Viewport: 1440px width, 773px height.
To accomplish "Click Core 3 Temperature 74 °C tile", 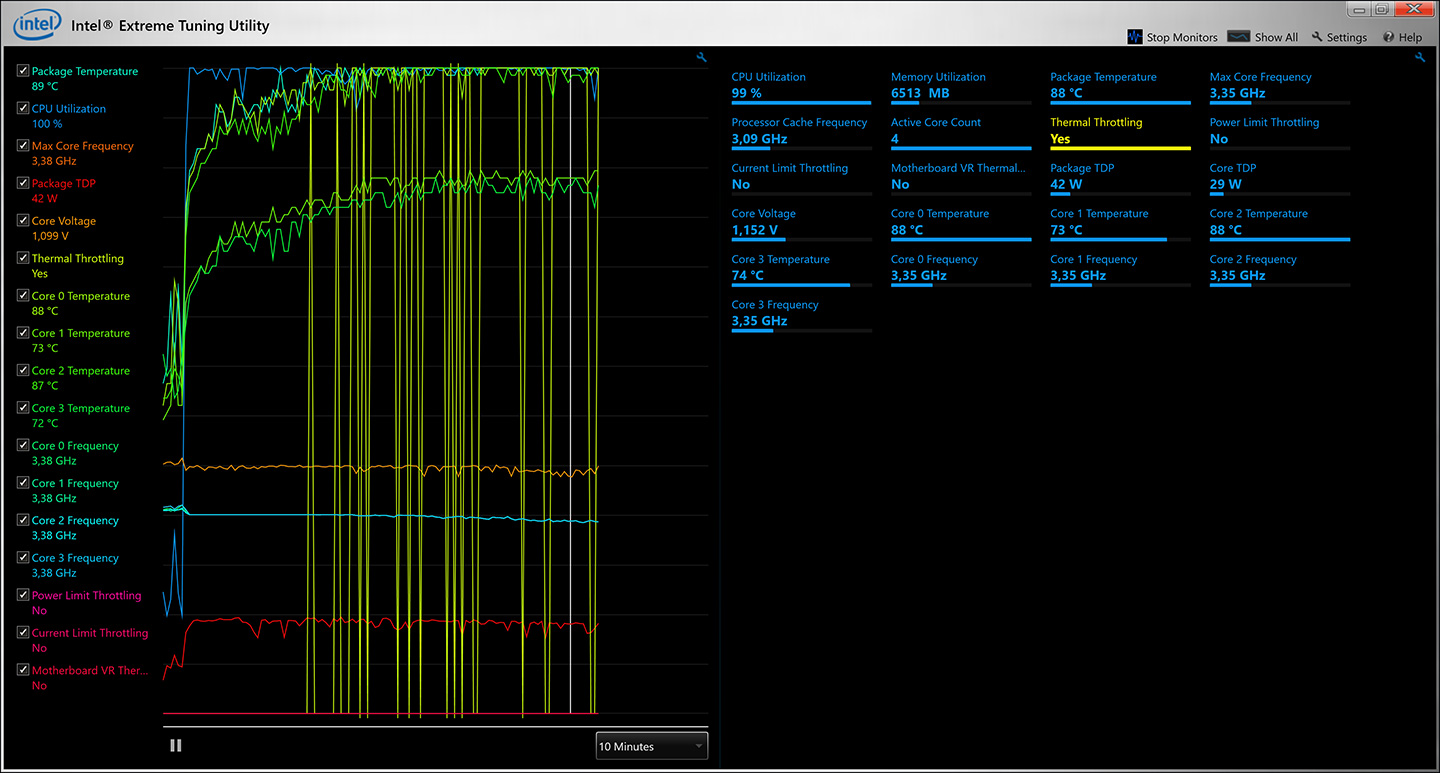I will tap(801, 270).
